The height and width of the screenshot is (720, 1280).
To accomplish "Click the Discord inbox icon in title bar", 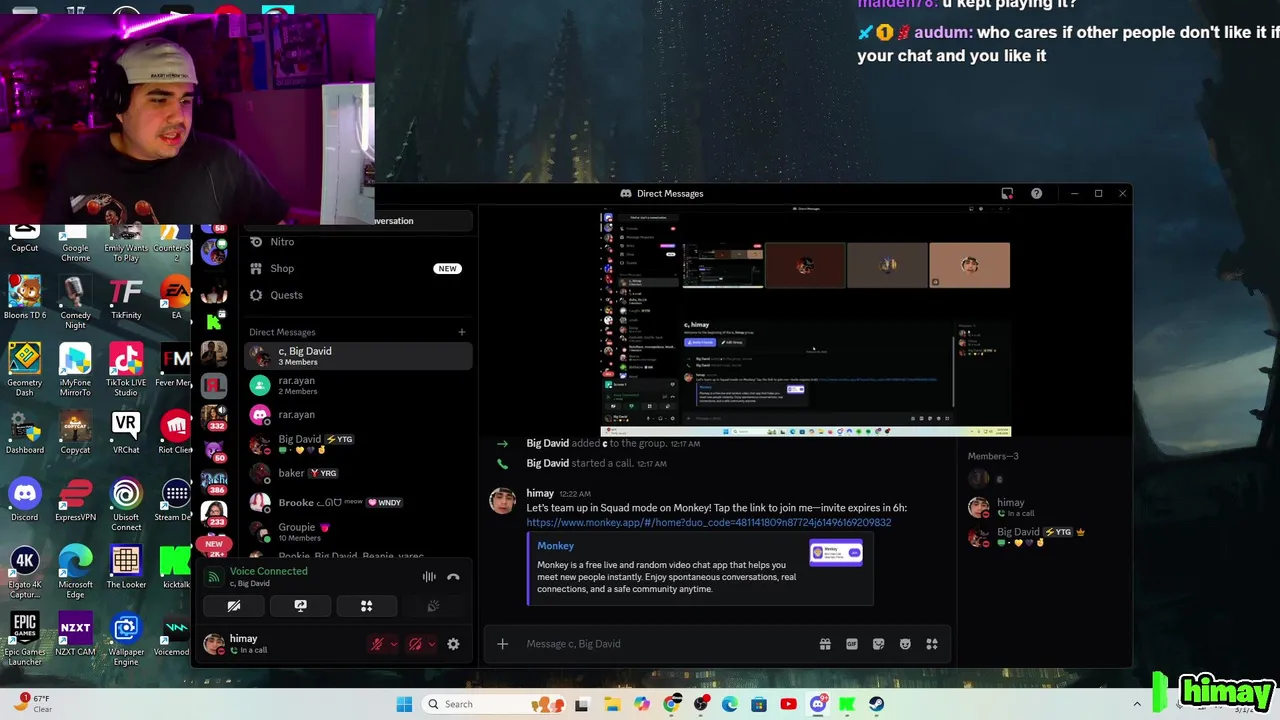I will tap(1007, 193).
